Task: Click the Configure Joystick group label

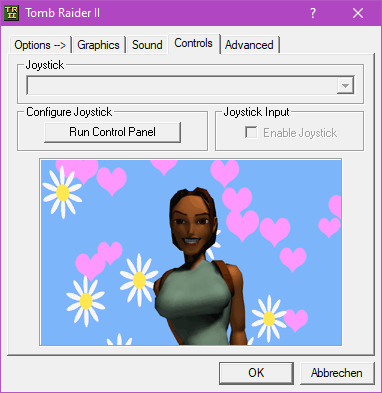Action: click(x=69, y=112)
